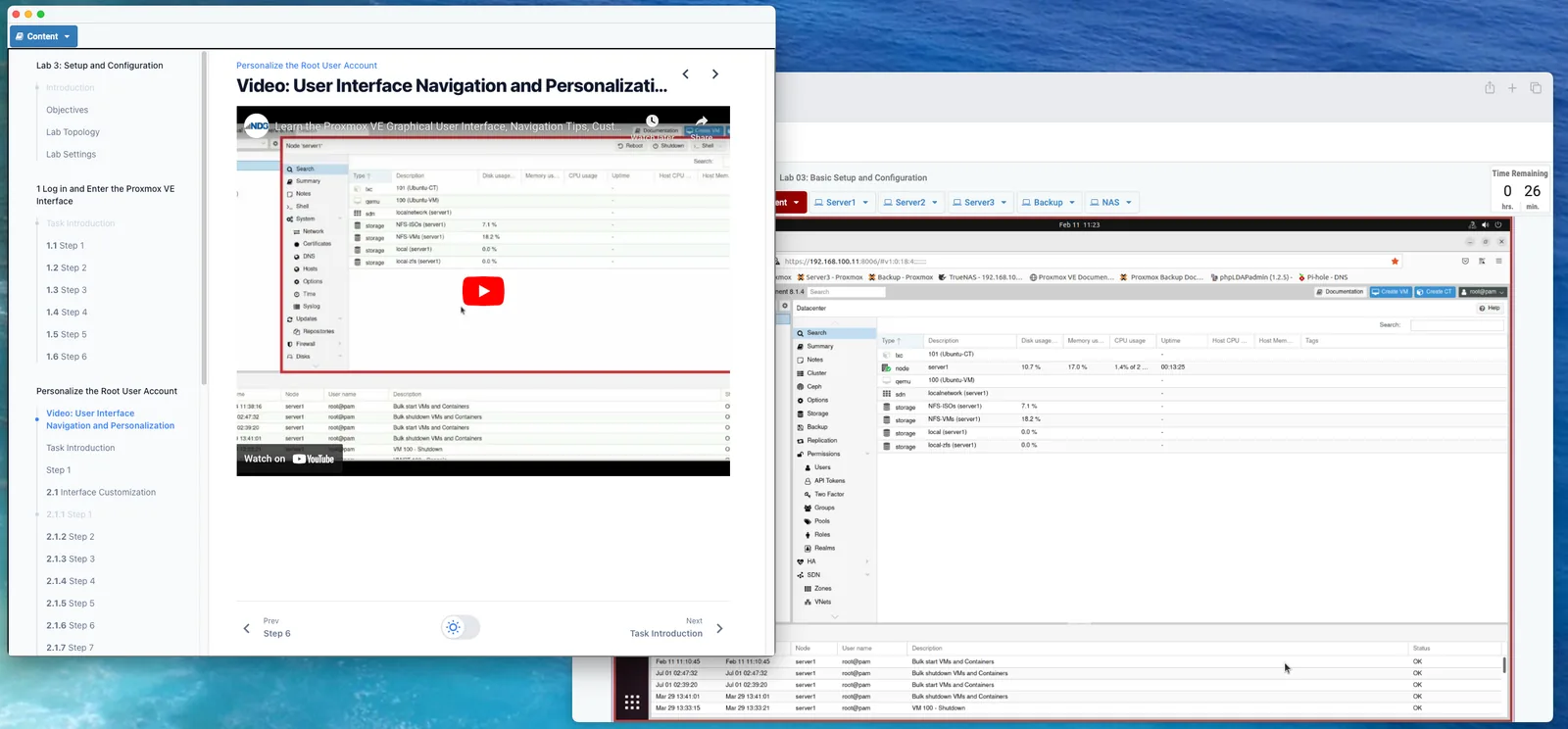Open the Backup machine dropdown
The image size is (1568, 729).
coord(1048,203)
